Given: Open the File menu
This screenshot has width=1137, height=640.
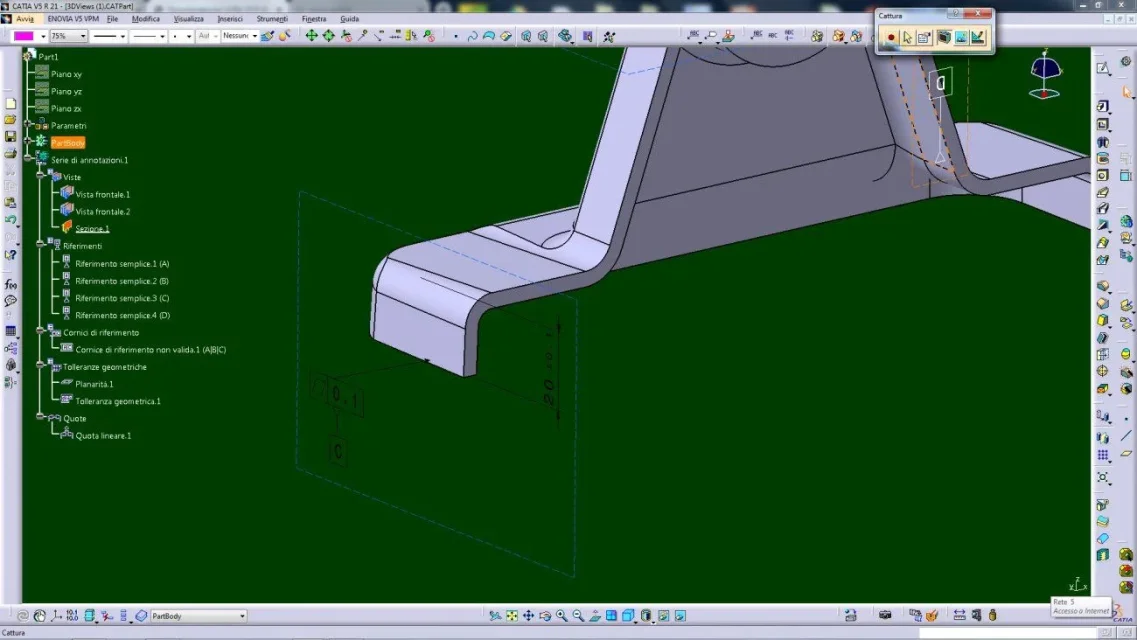Looking at the screenshot, I should [x=112, y=19].
